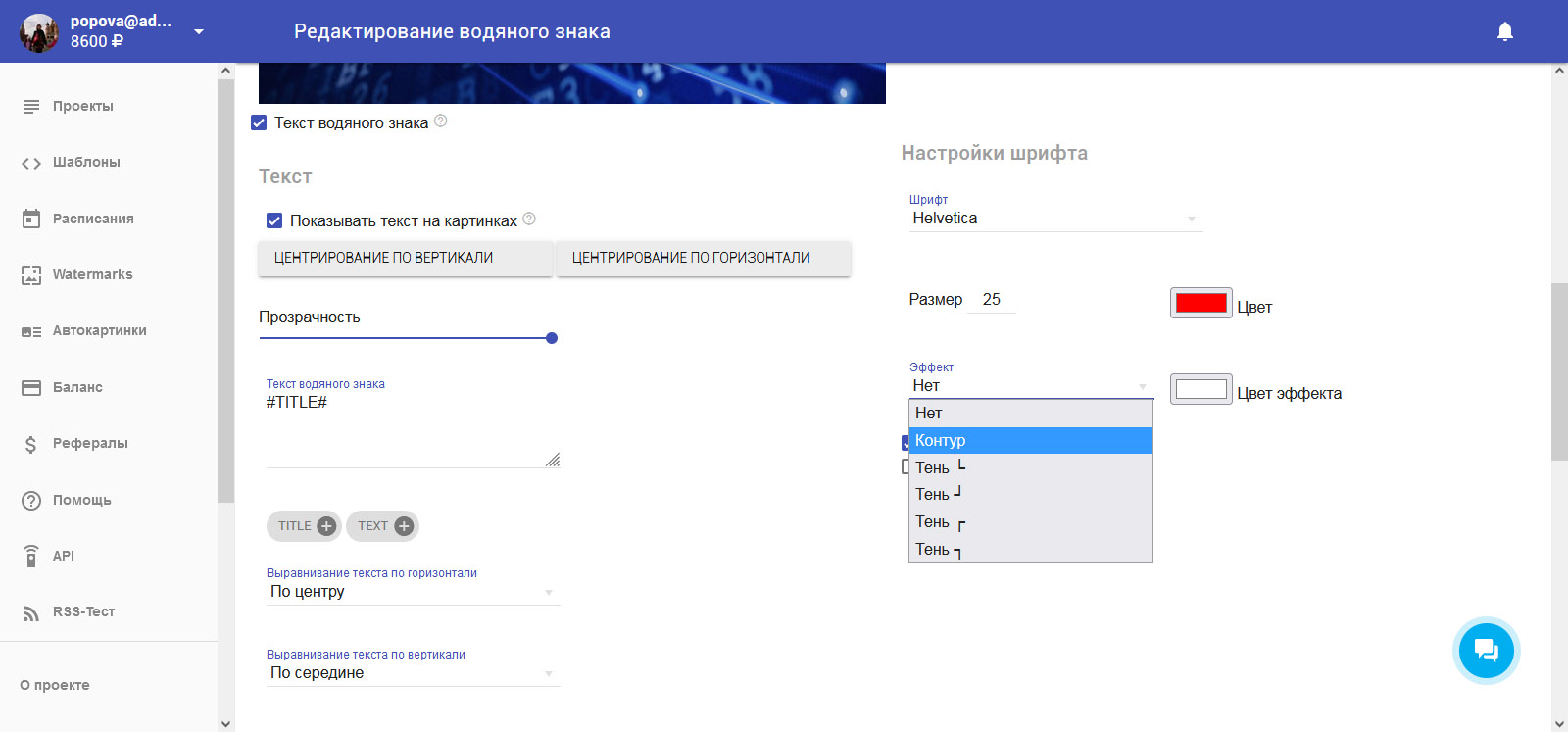Go to Шаблоны in the sidebar
The width and height of the screenshot is (1568, 732).
(x=86, y=162)
